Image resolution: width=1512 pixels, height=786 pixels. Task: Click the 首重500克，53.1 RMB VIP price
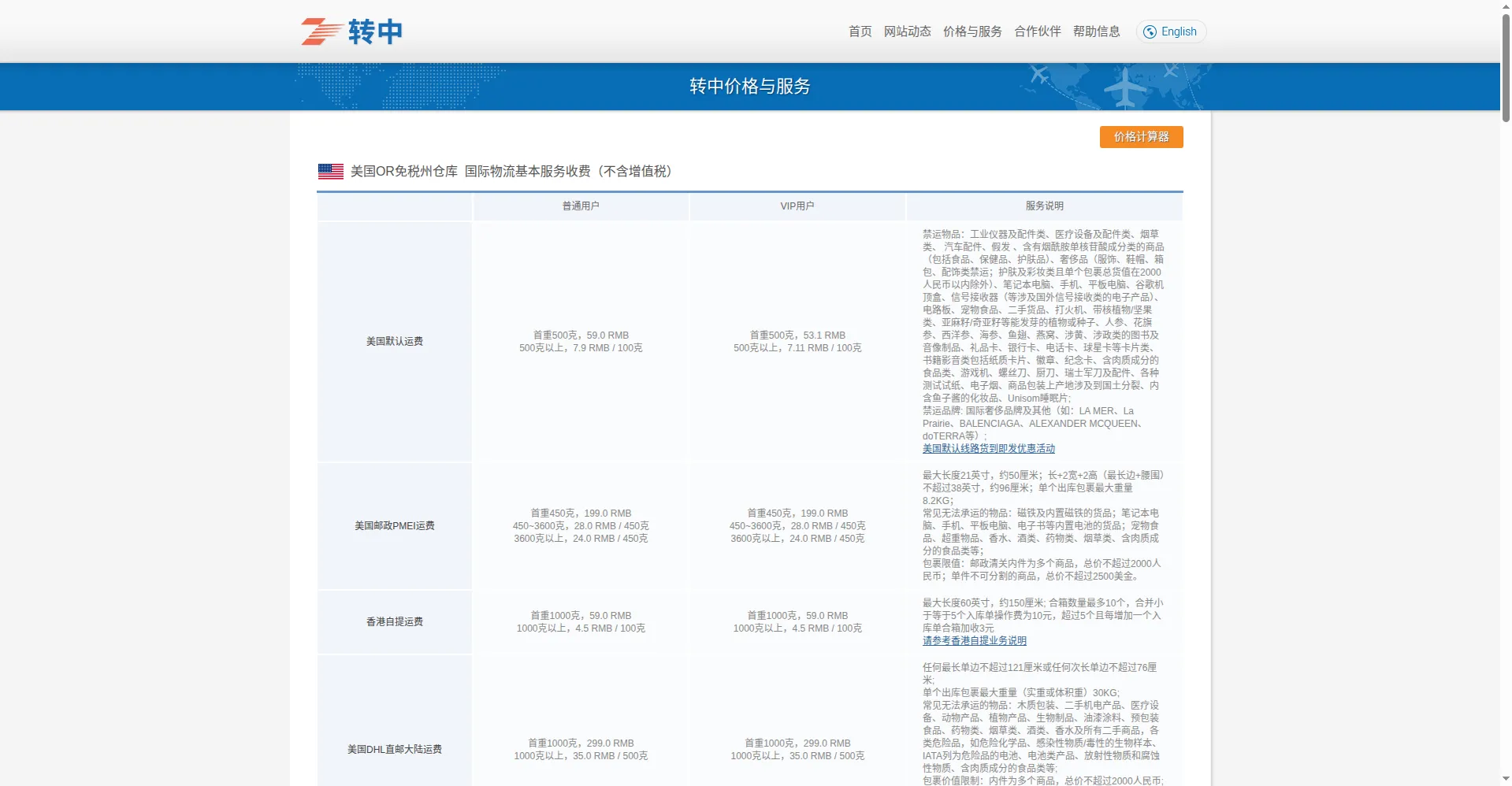click(797, 335)
